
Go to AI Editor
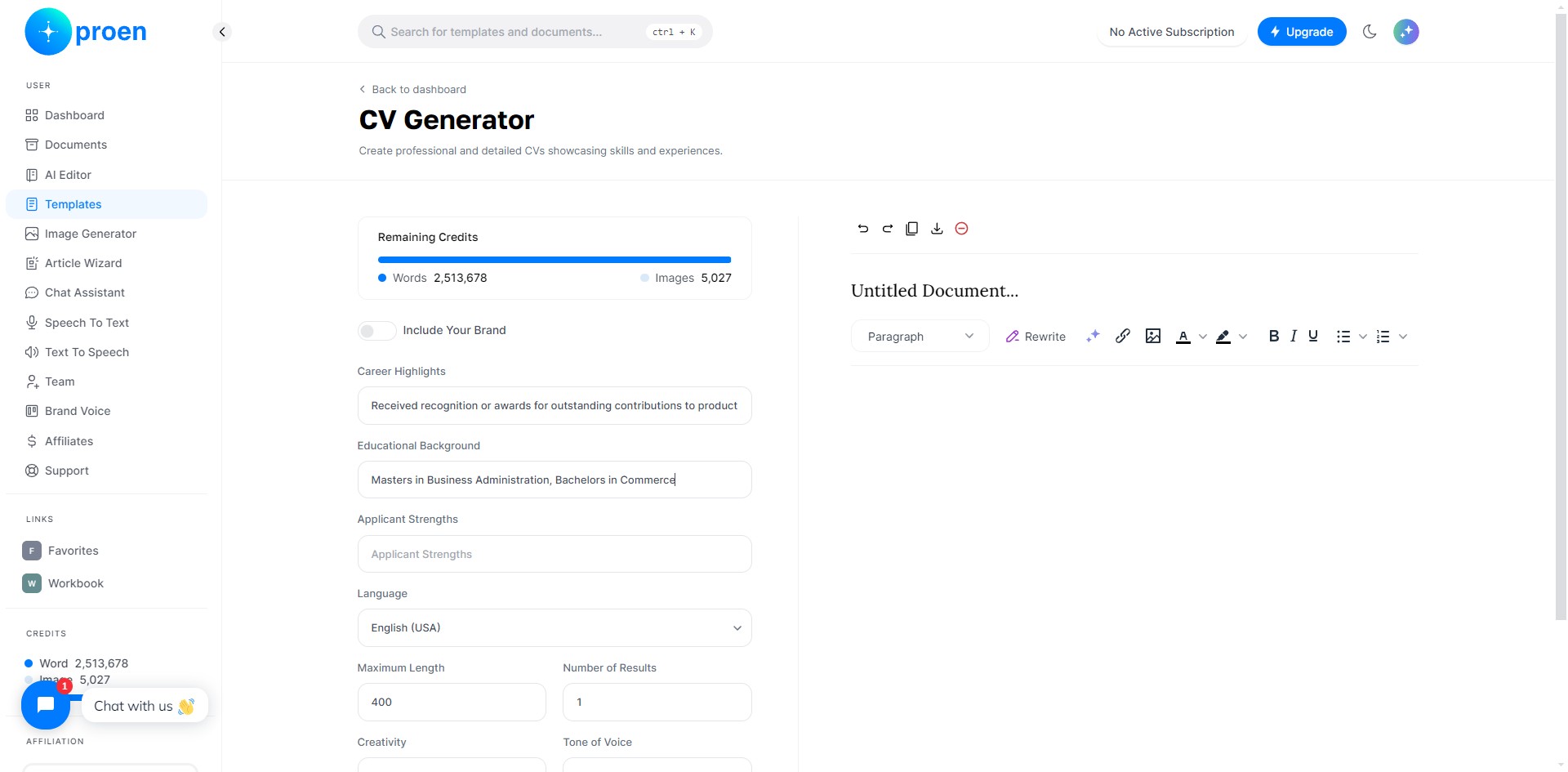pyautogui.click(x=107, y=175)
